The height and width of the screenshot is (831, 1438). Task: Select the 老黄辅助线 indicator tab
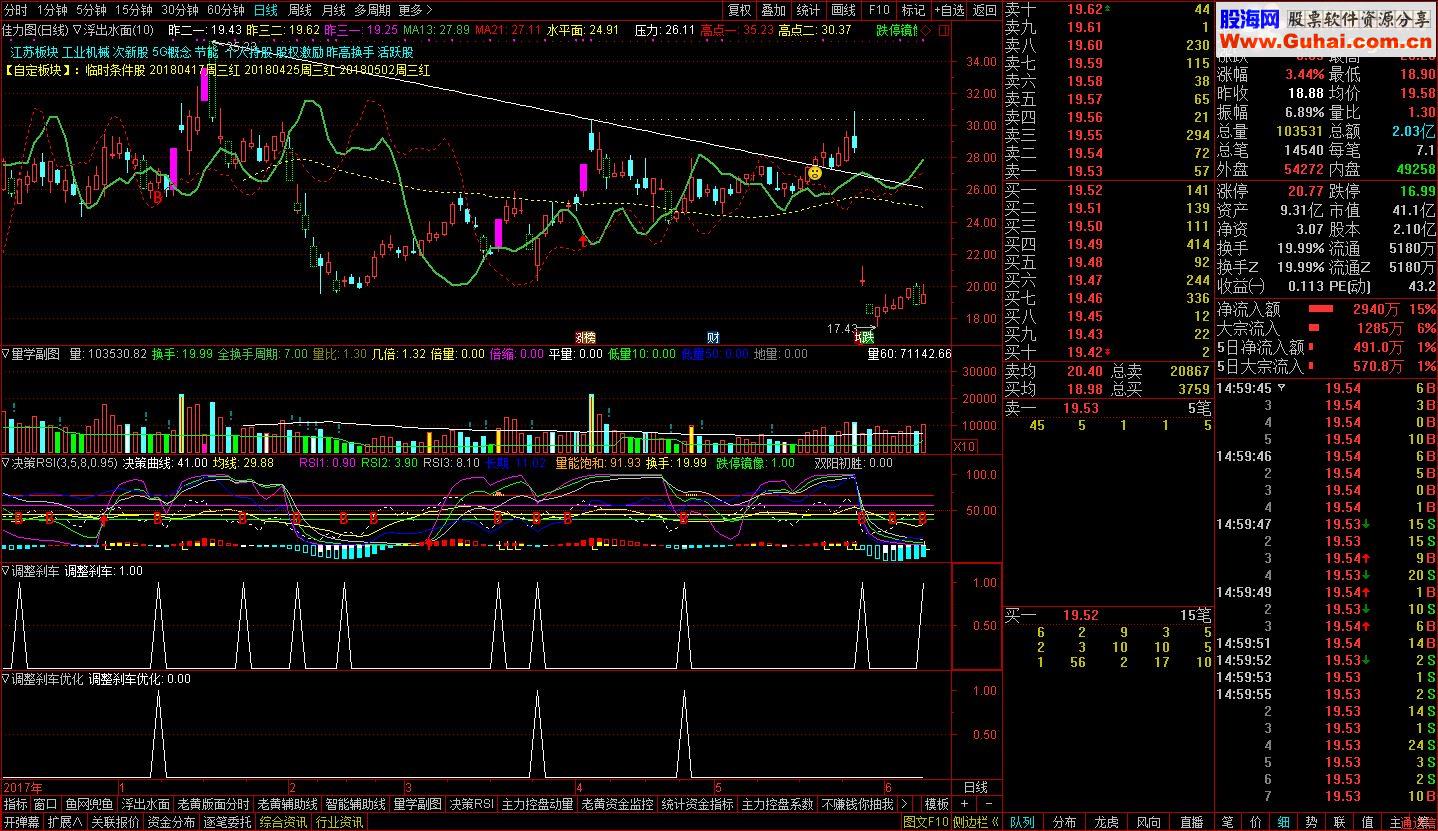pyautogui.click(x=288, y=804)
